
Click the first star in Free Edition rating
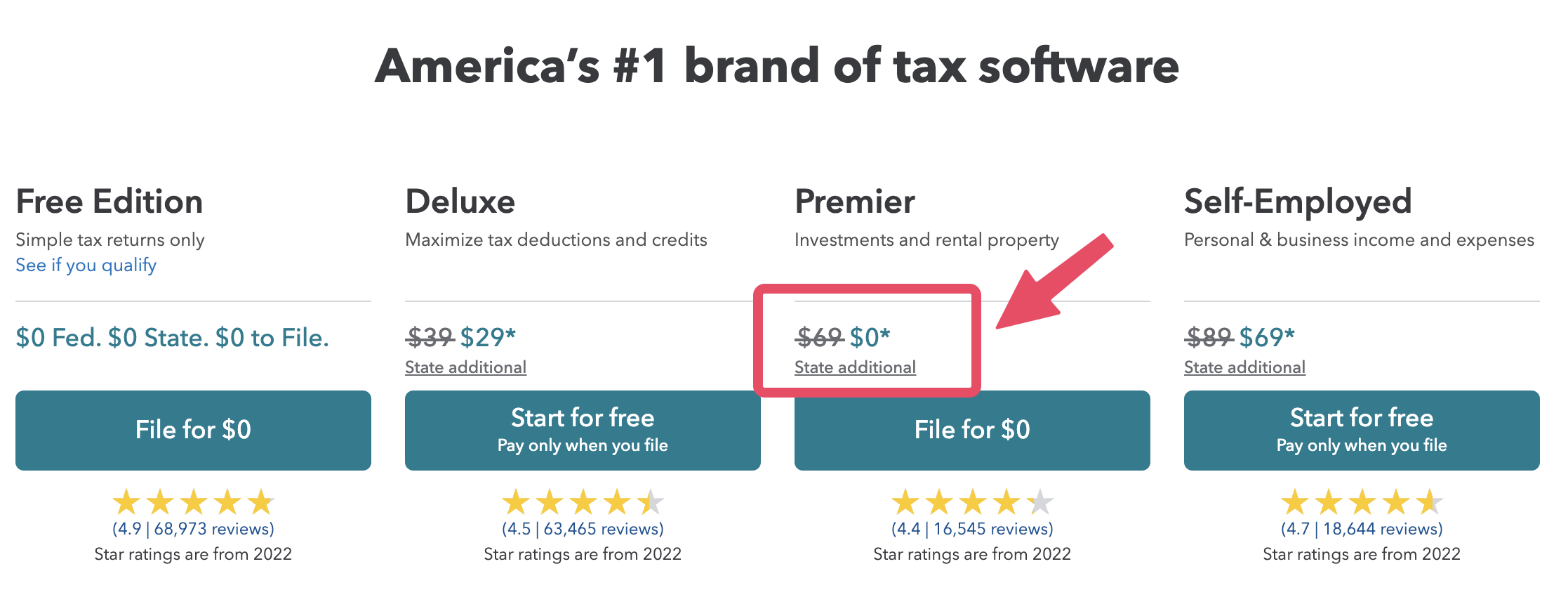(126, 502)
